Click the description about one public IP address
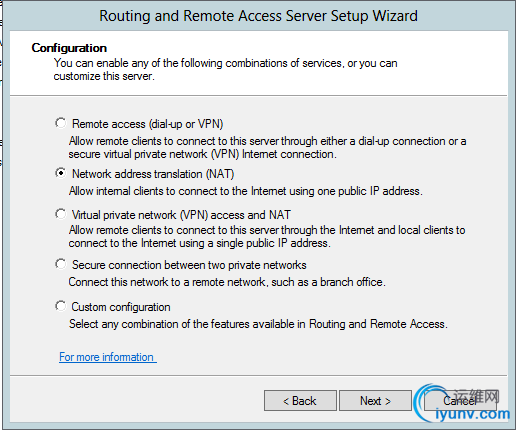516x430 pixels. [x=246, y=191]
